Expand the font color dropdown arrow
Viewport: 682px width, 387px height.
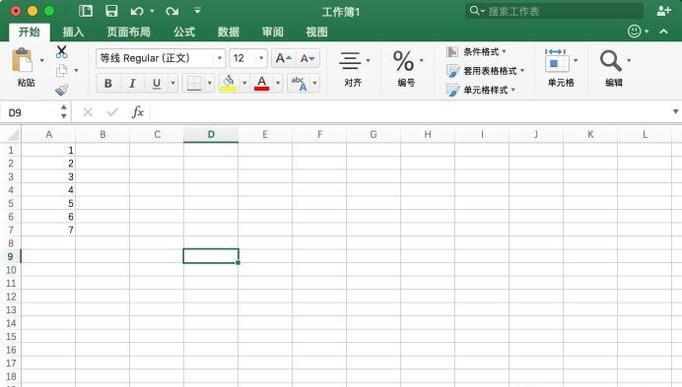click(x=278, y=83)
